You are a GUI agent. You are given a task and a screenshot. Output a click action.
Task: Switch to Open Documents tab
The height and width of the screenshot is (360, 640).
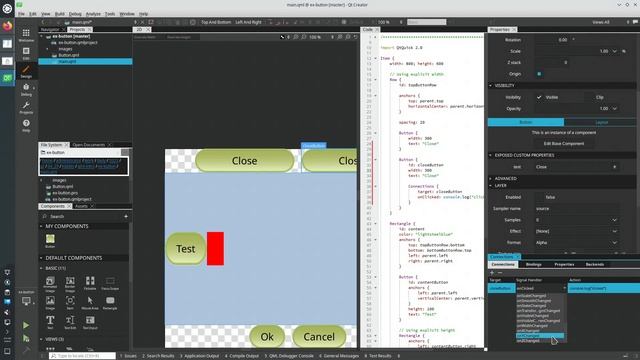click(x=89, y=145)
